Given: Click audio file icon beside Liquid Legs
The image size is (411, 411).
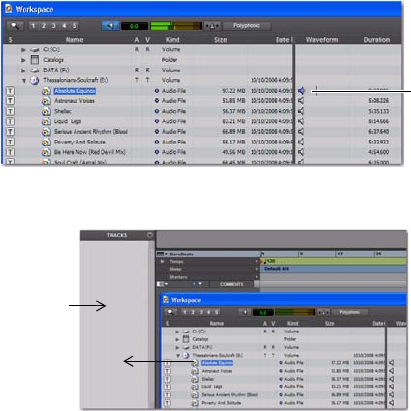Looking at the screenshot, I should point(46,121).
